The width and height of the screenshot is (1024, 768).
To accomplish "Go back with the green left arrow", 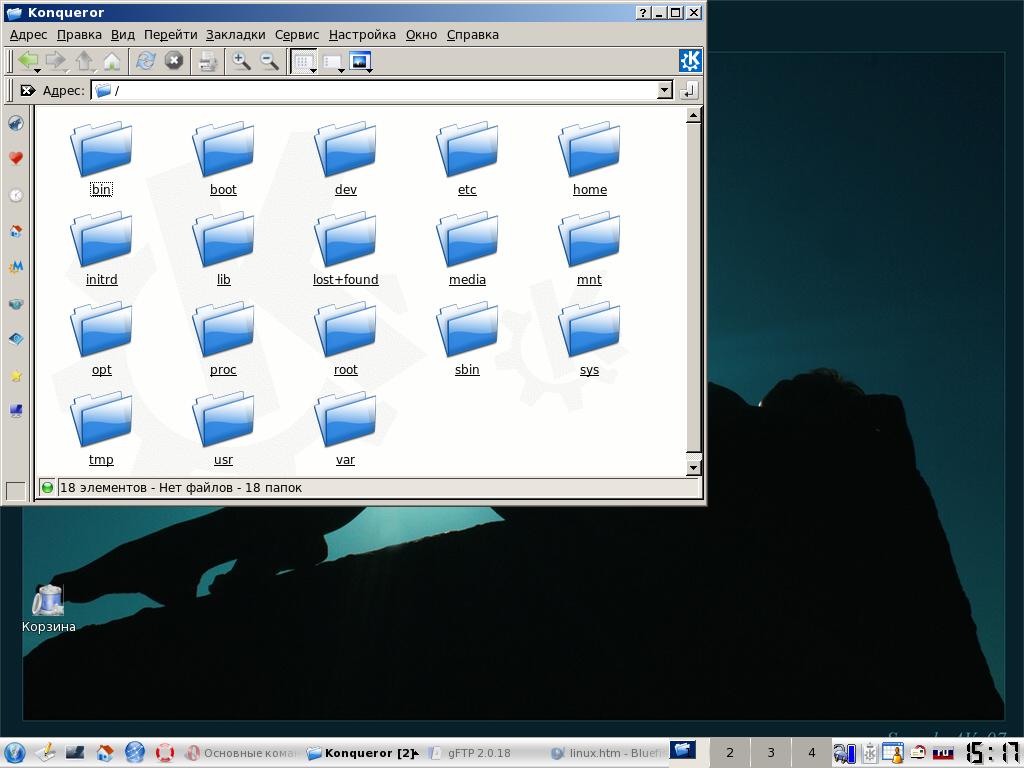I will click(x=27, y=61).
